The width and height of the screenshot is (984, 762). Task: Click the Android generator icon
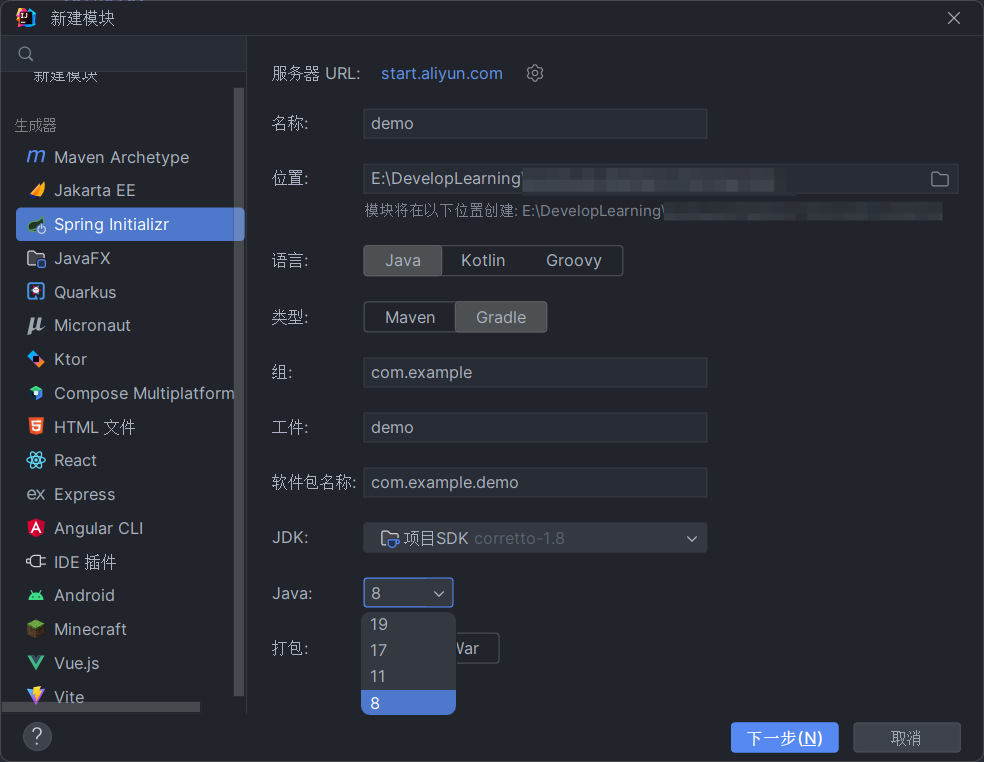point(36,595)
